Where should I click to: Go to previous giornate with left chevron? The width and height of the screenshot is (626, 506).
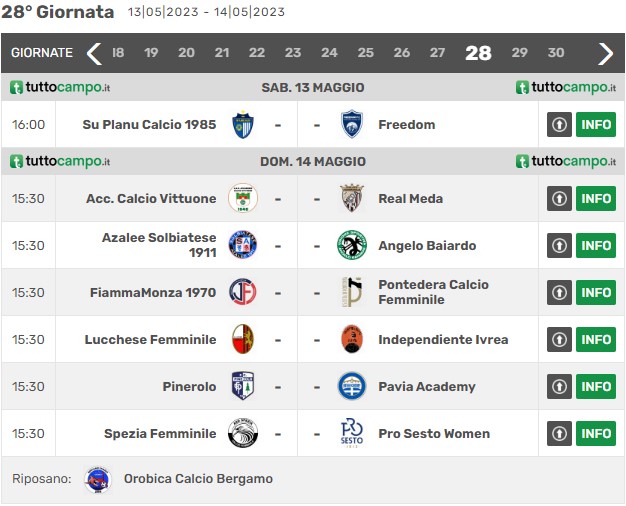(x=94, y=53)
